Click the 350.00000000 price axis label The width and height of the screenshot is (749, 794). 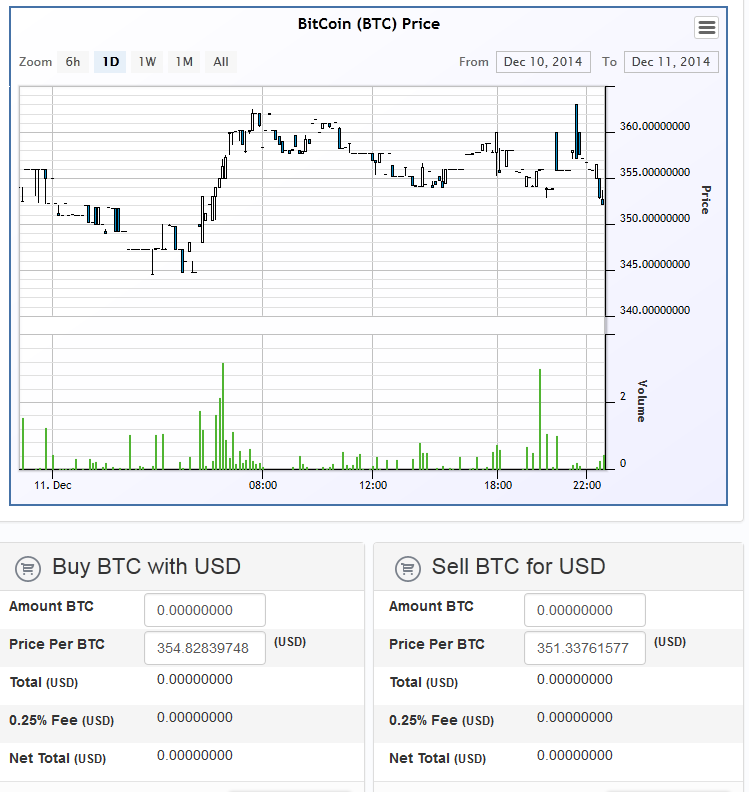click(x=654, y=218)
